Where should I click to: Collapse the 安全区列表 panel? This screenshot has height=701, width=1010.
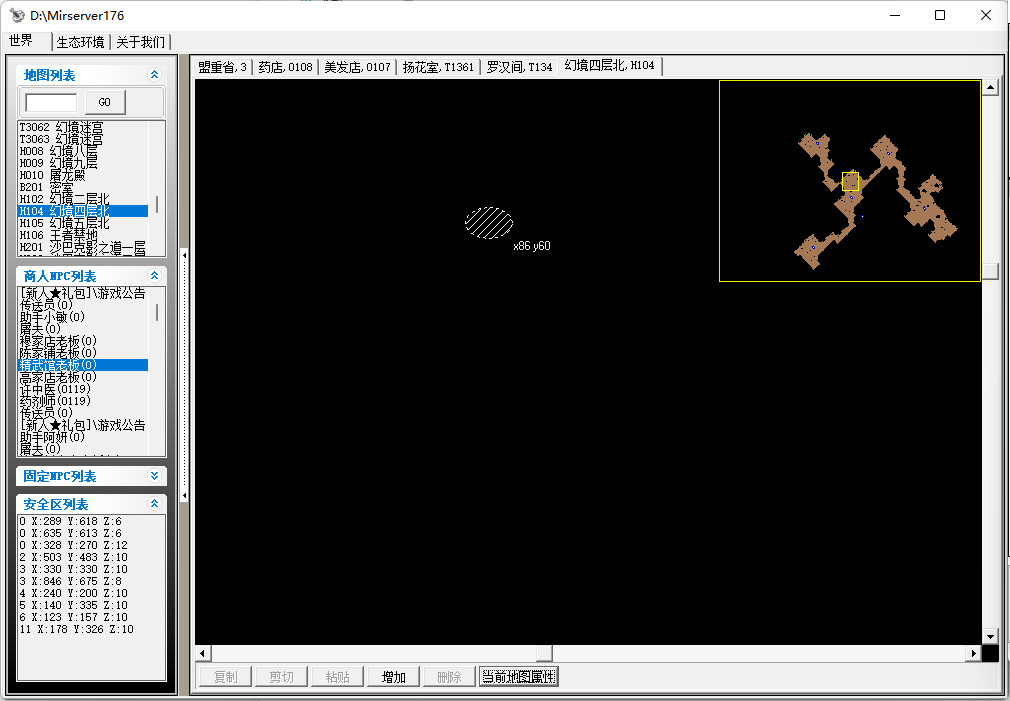point(154,504)
